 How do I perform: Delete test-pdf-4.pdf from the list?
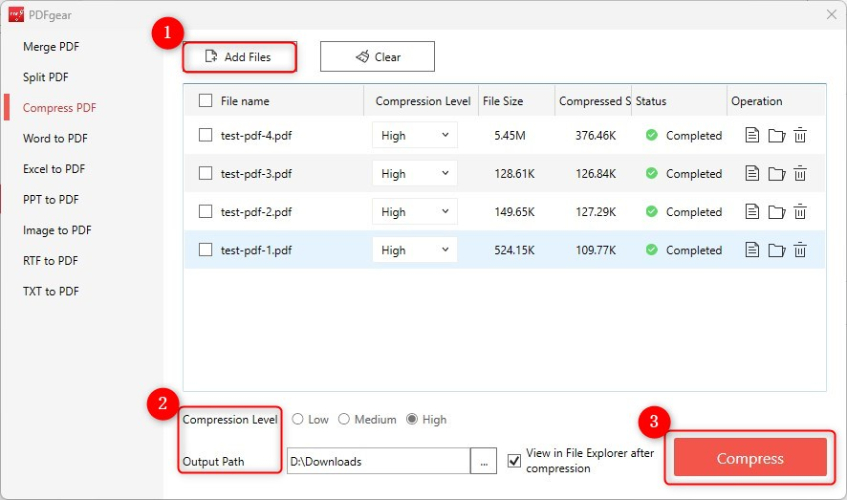click(800, 135)
